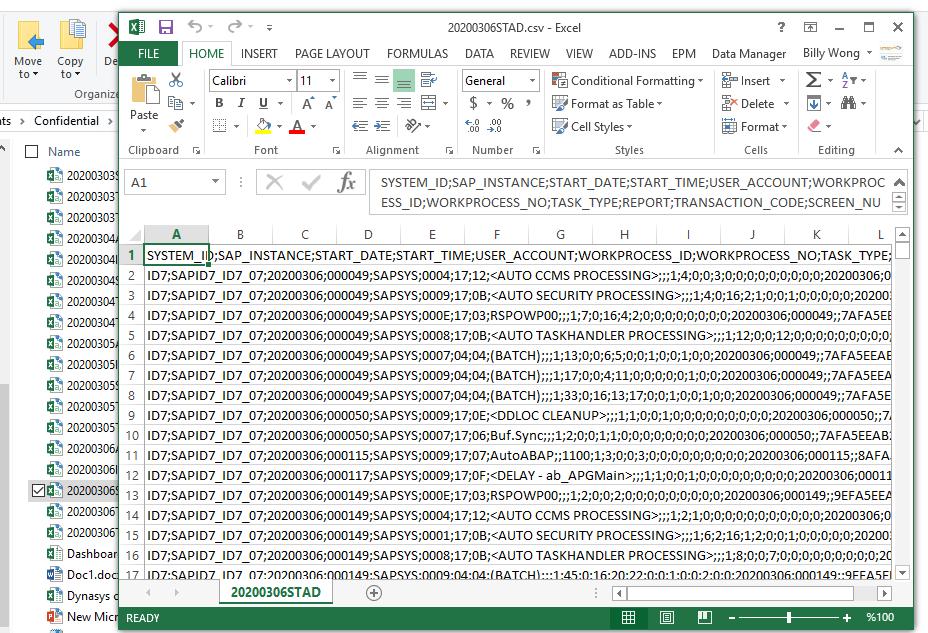Click Align Right icon

[404, 103]
